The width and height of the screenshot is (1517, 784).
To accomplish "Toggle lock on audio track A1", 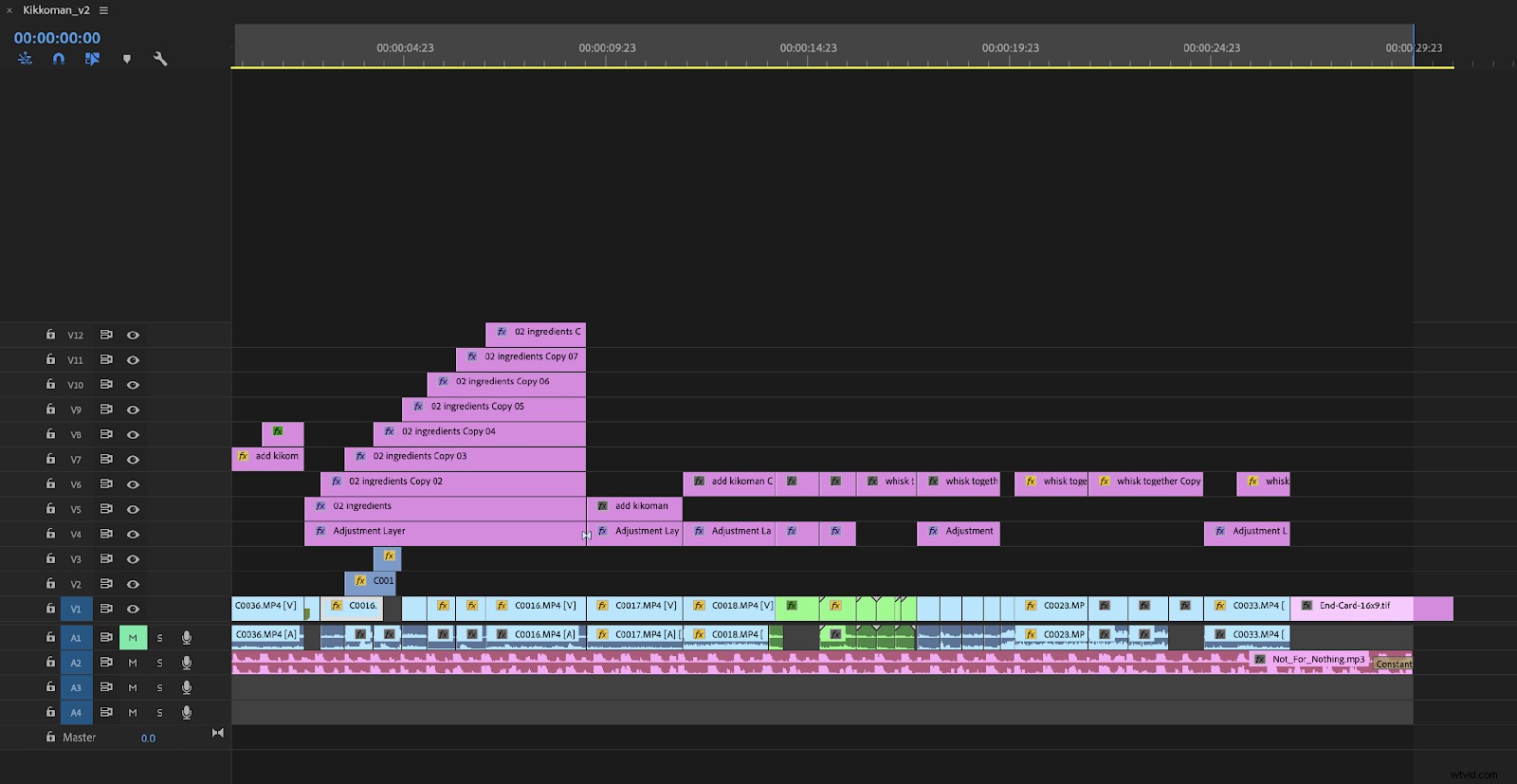I will [50, 637].
